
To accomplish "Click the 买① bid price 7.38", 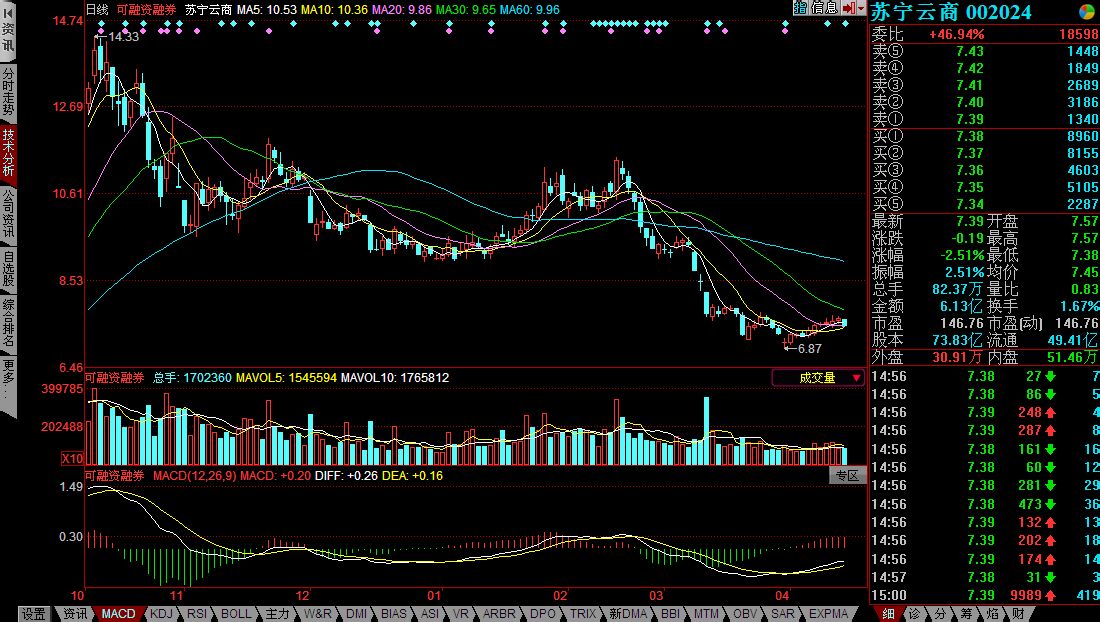I will pyautogui.click(x=970, y=136).
